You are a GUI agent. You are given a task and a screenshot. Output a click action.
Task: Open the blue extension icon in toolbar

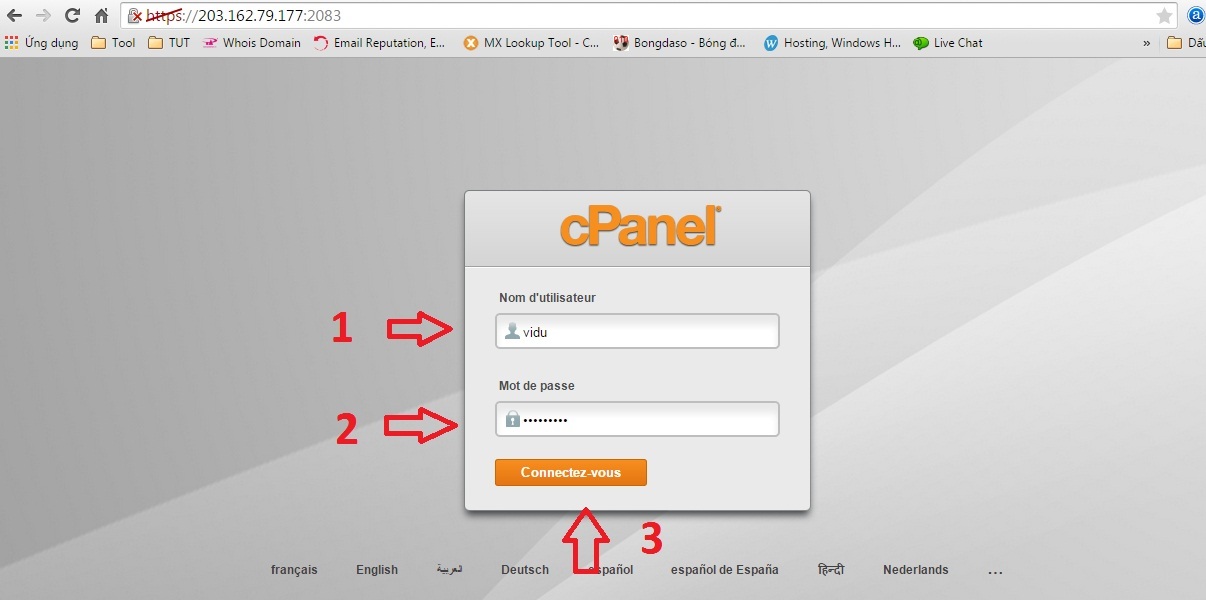pyautogui.click(x=1195, y=16)
